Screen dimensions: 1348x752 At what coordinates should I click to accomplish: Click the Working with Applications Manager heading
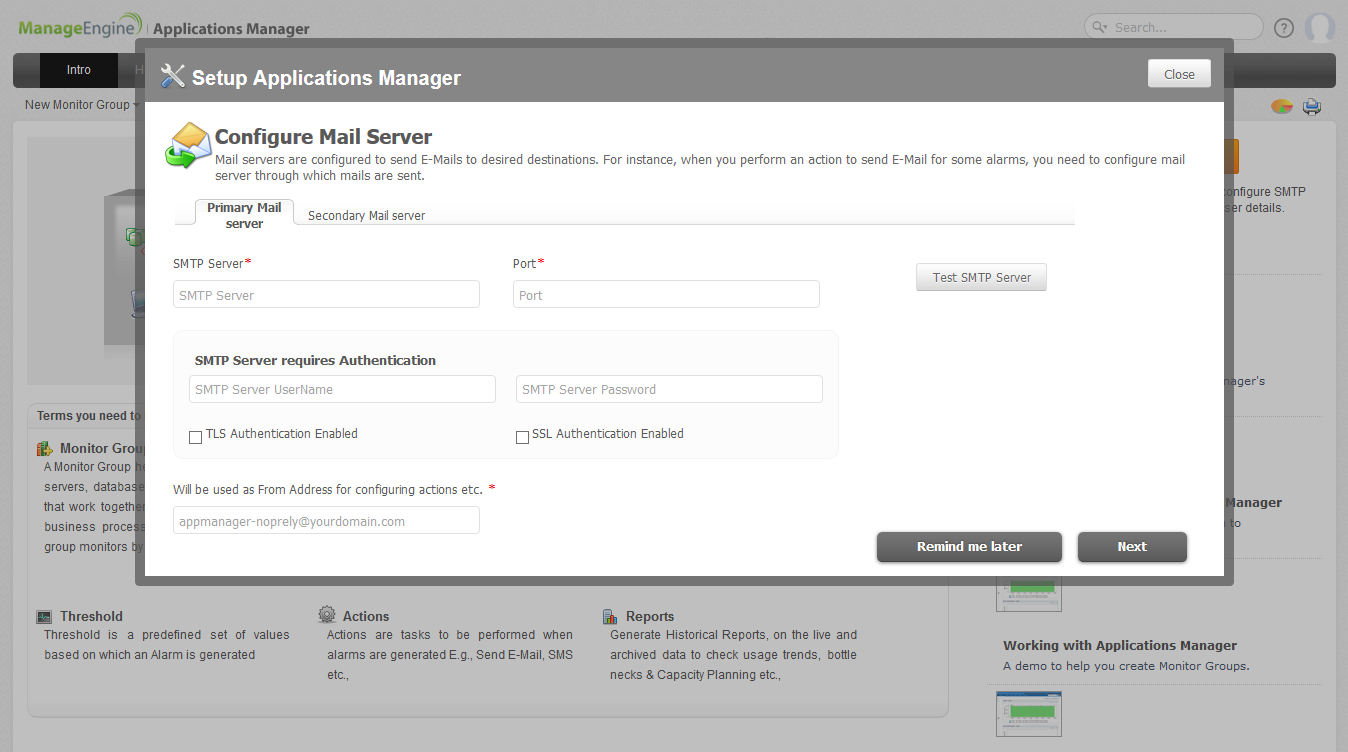tap(1120, 646)
